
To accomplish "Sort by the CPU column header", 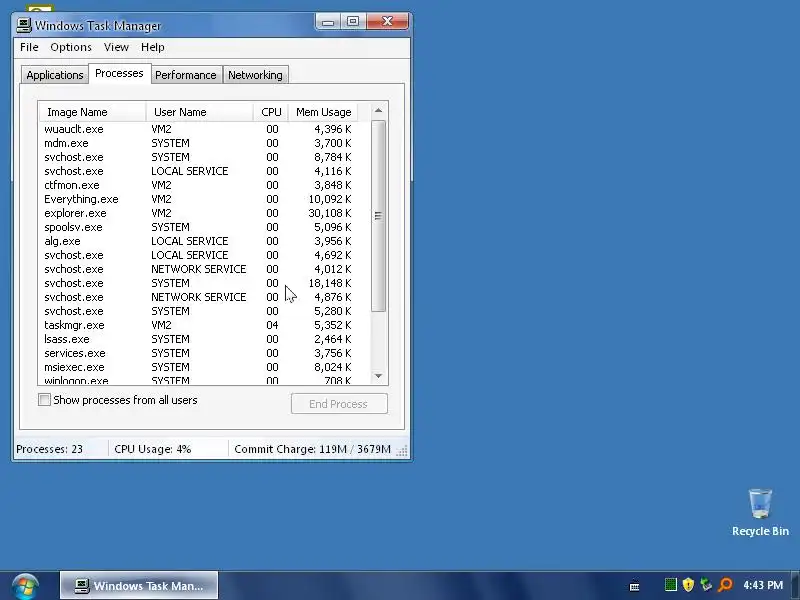I will (x=271, y=112).
